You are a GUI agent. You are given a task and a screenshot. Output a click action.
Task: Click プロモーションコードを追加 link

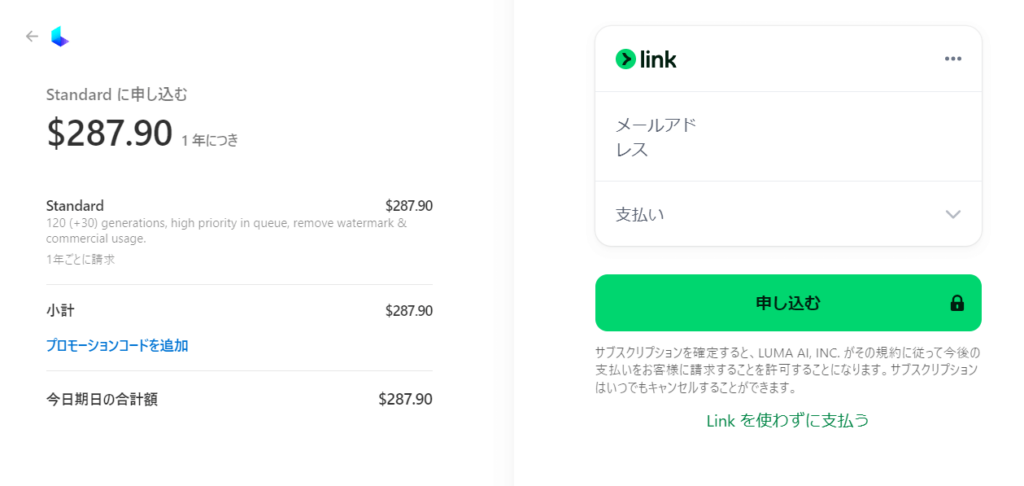(x=117, y=346)
